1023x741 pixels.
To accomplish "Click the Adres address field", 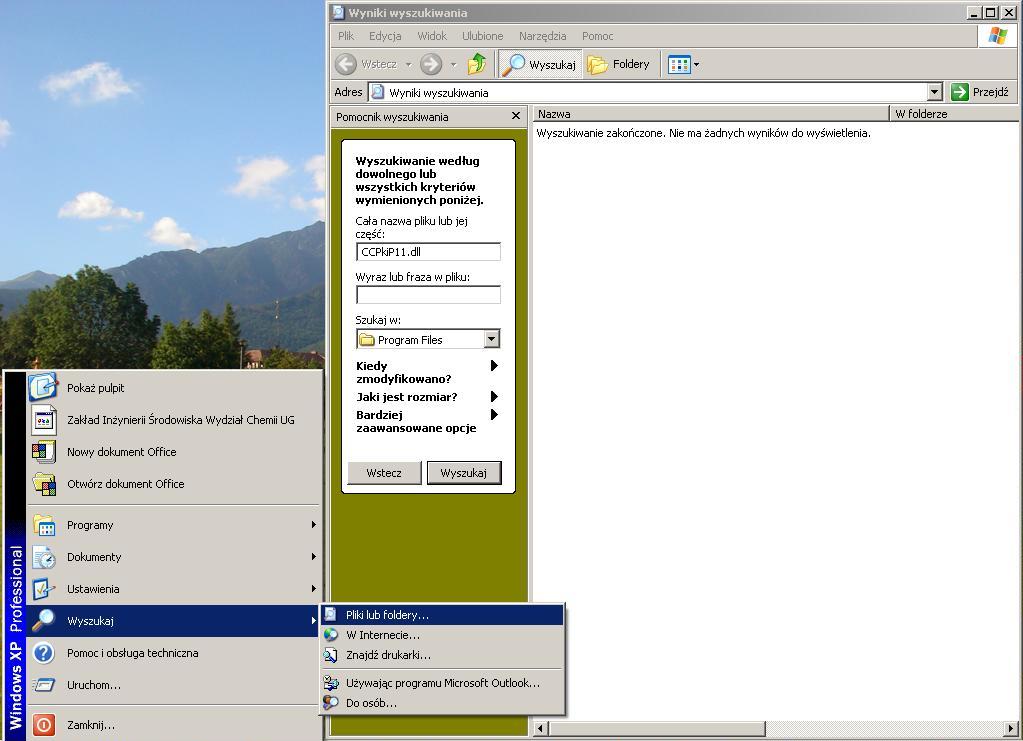I will (656, 92).
